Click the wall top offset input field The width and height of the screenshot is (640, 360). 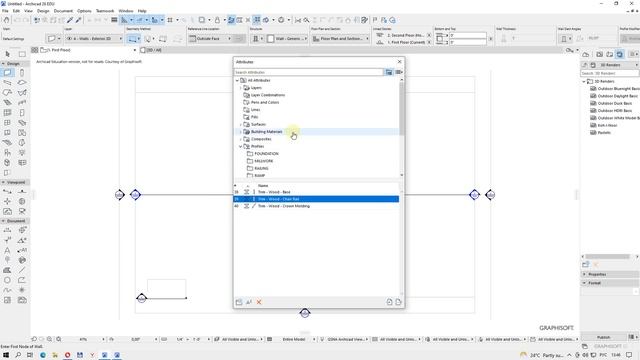[x=468, y=36]
